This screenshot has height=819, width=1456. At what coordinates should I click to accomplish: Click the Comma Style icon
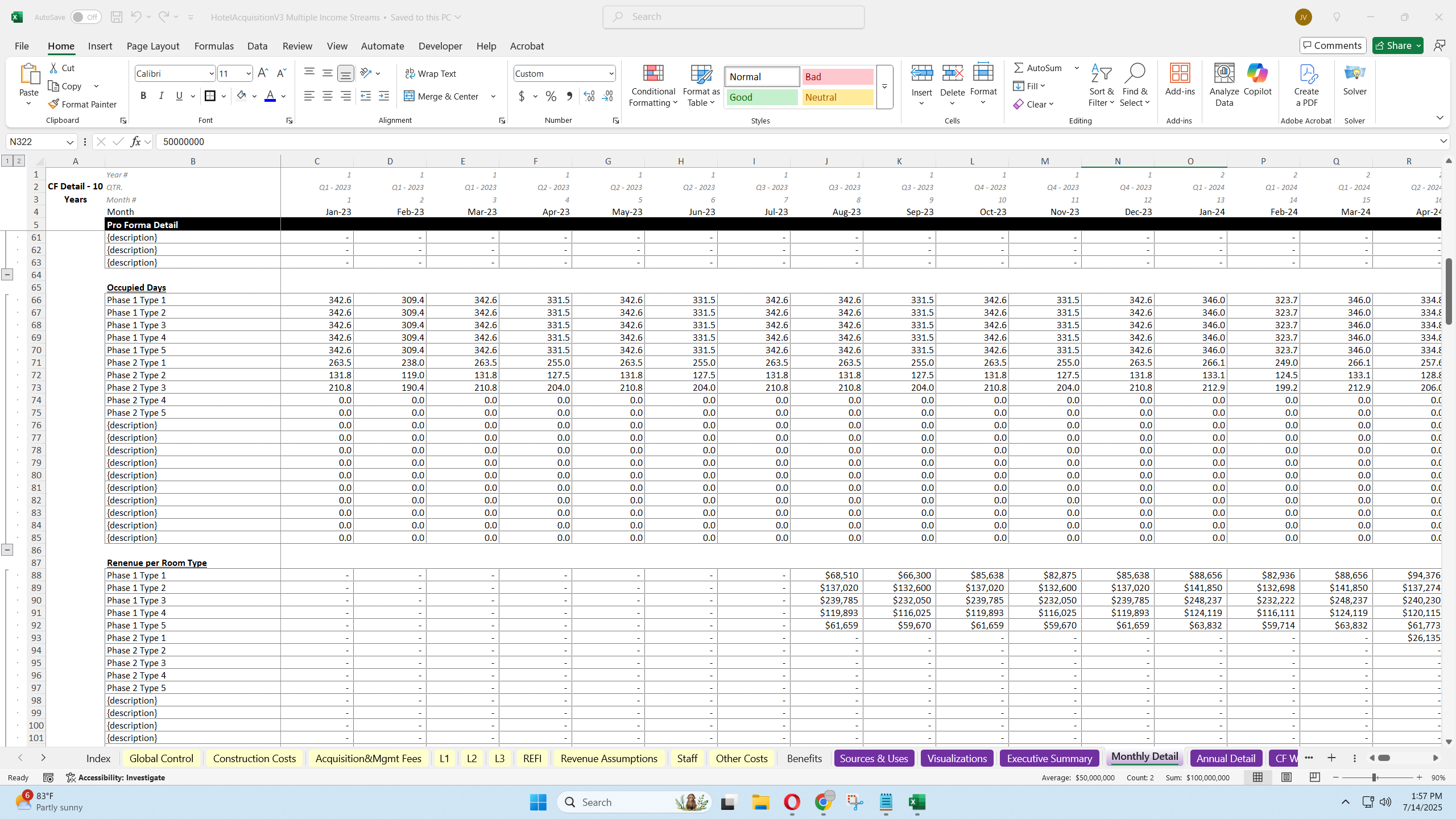569,96
